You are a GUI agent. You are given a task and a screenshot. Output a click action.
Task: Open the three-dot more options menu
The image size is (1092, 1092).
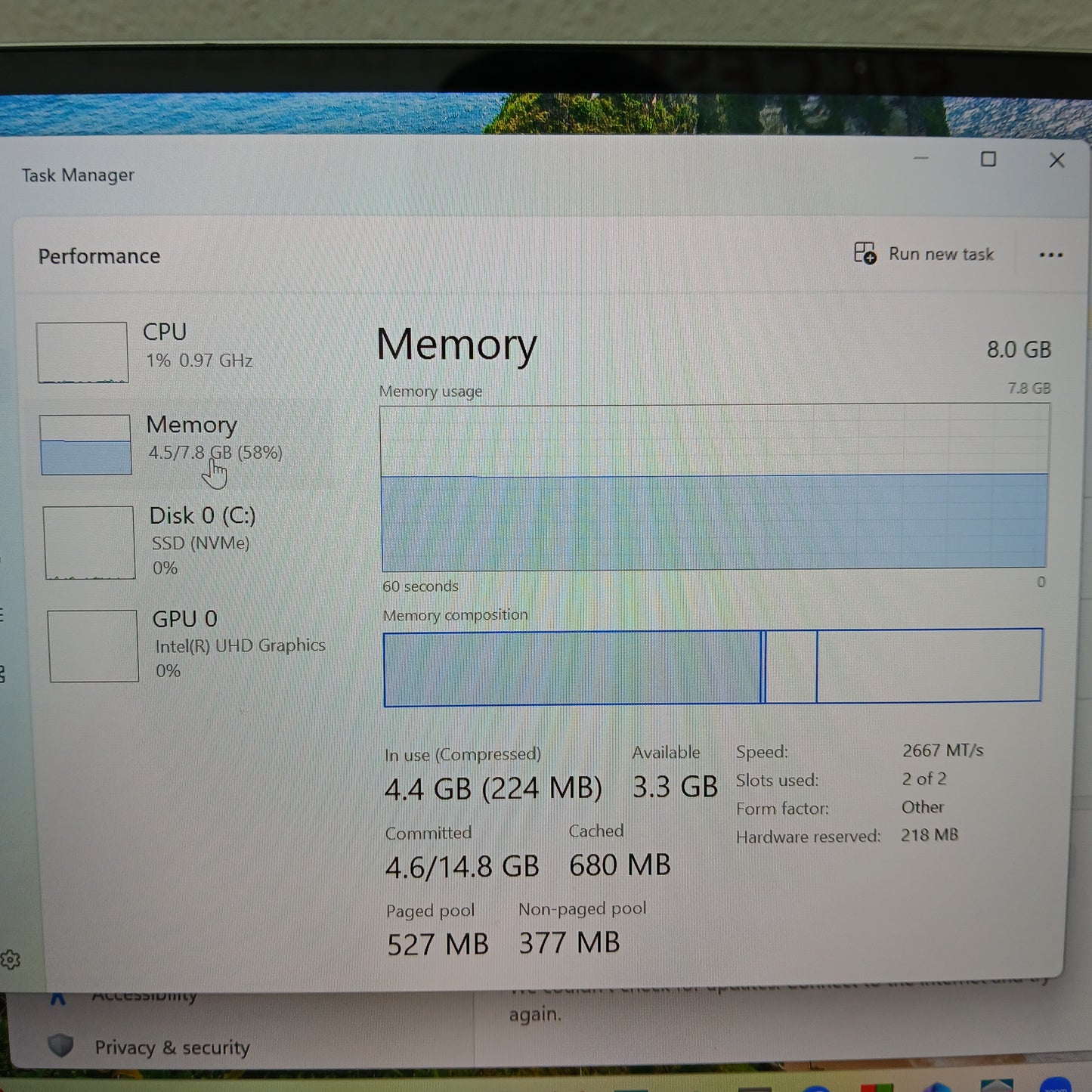1050,255
